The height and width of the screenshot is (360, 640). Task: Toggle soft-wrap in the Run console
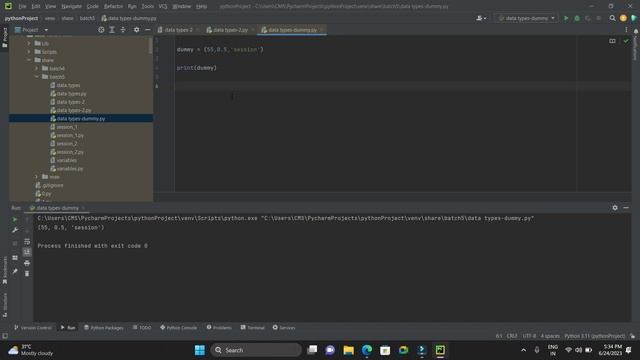pos(27,241)
